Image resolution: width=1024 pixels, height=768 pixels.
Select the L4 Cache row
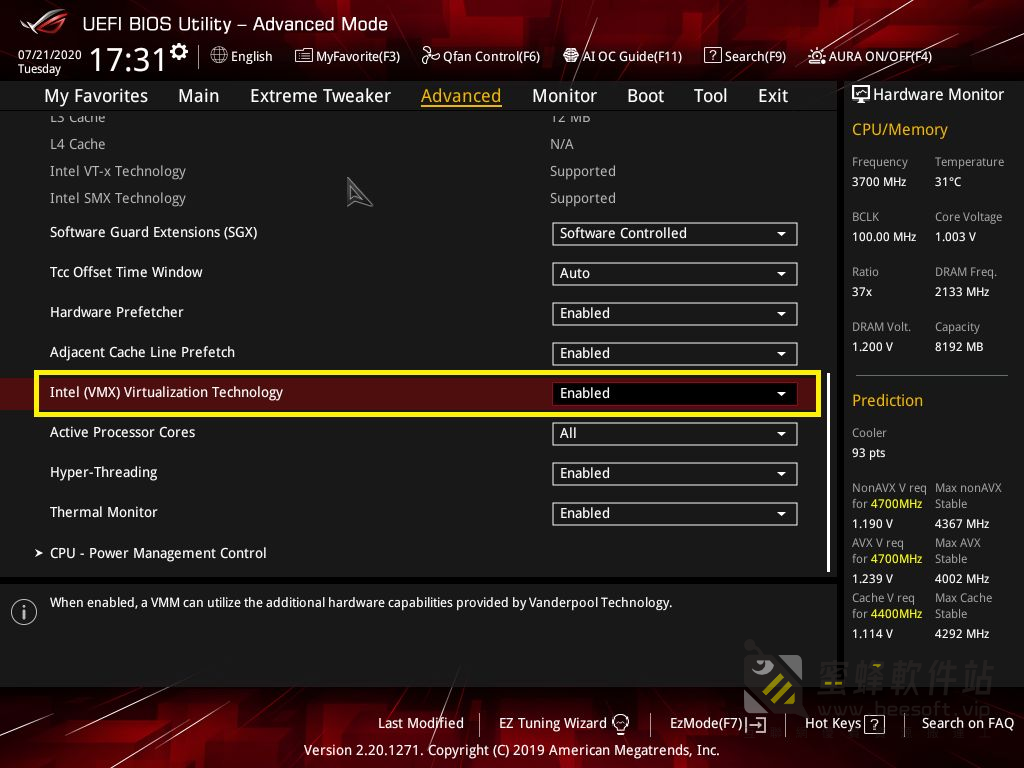point(312,144)
